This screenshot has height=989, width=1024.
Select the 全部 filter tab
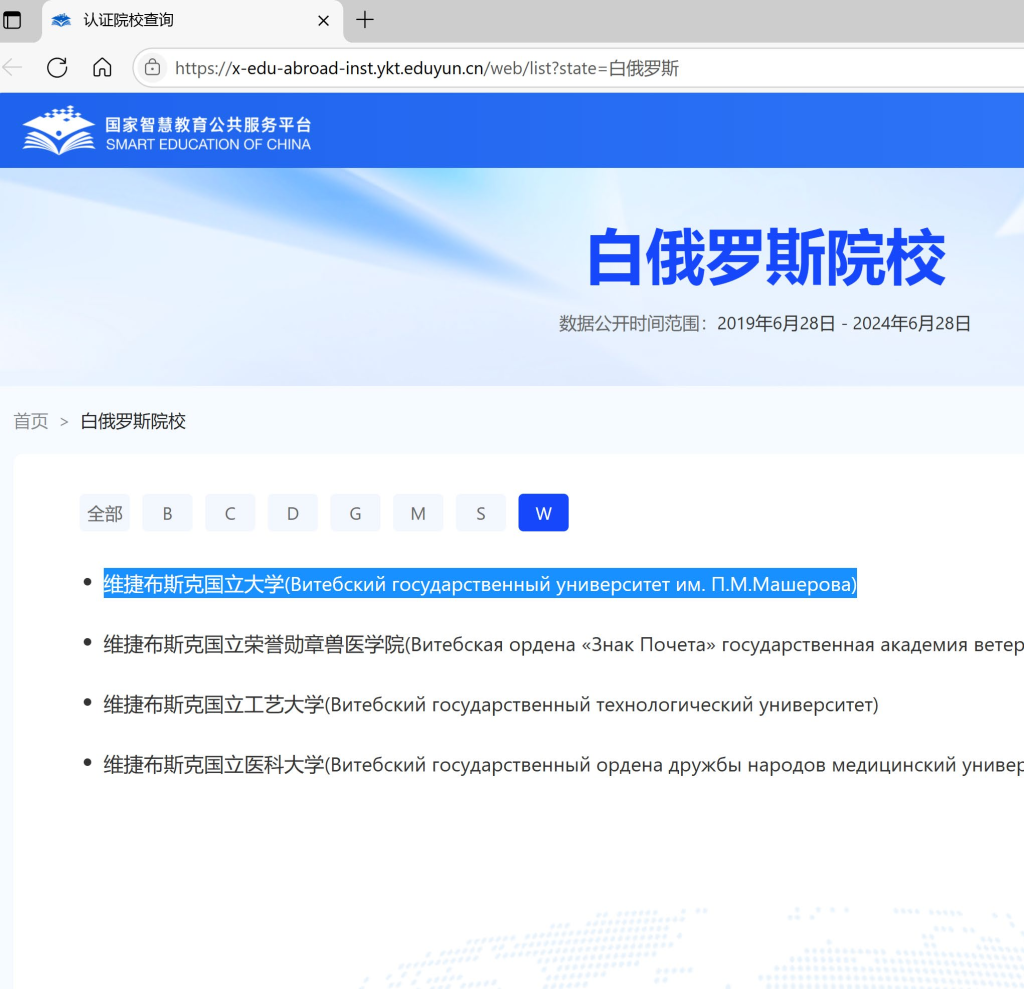click(x=105, y=513)
